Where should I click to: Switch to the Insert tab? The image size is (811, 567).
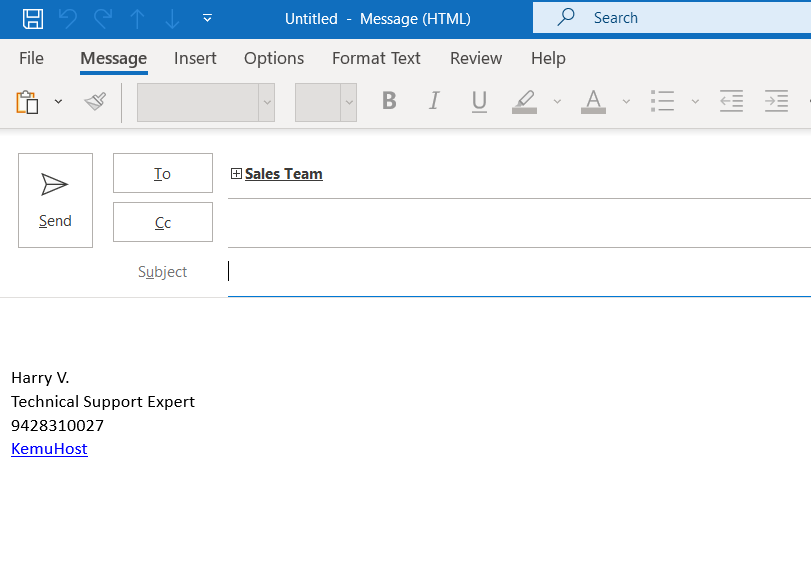(195, 58)
